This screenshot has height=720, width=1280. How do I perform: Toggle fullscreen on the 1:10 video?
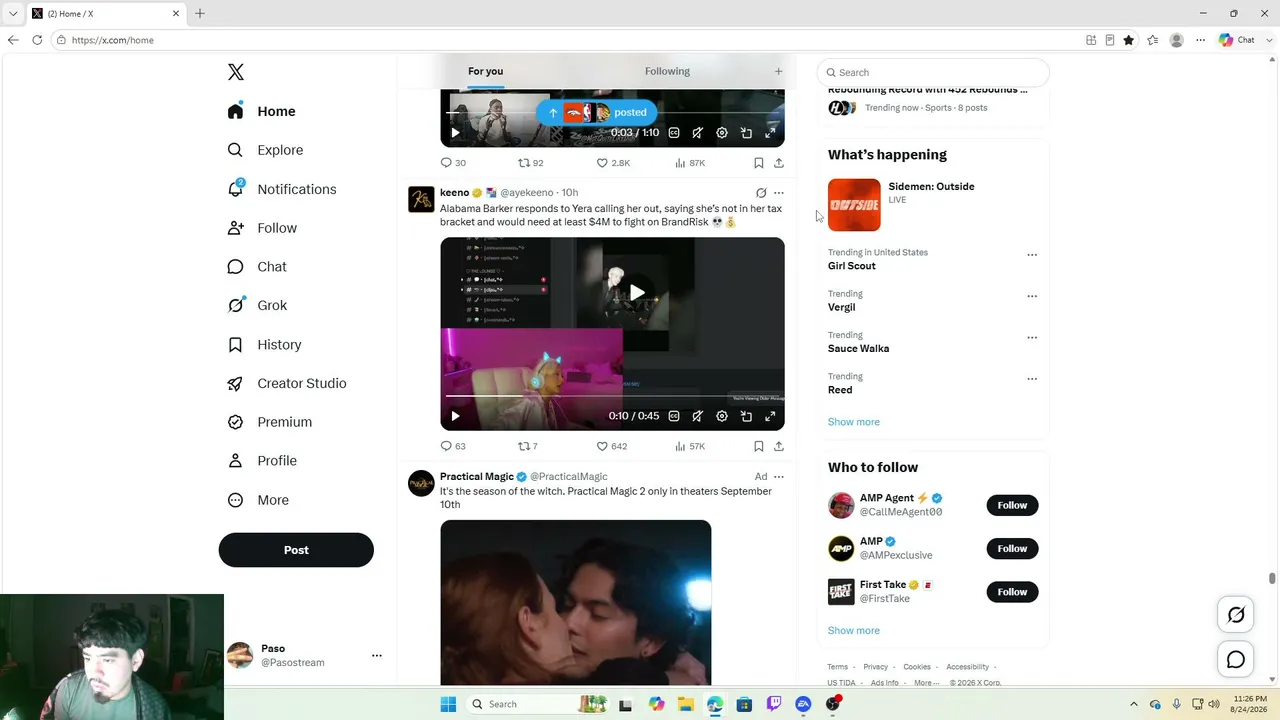(x=770, y=133)
